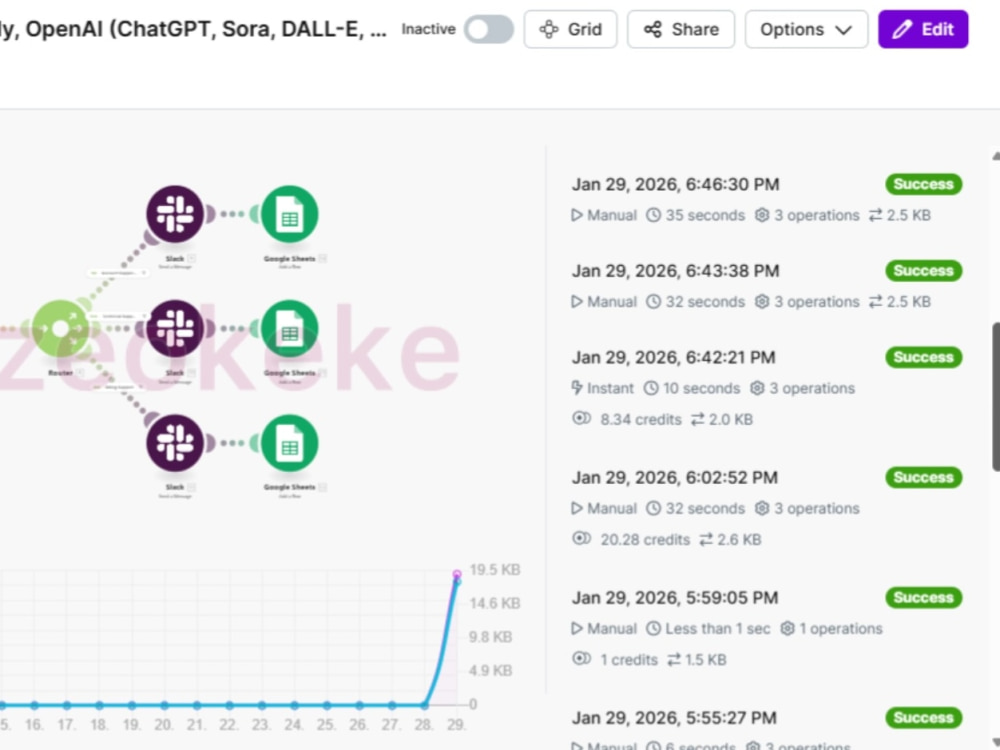The width and height of the screenshot is (1000, 750).
Task: Open the 6:02:52 PM execution entry
Action: click(x=767, y=508)
